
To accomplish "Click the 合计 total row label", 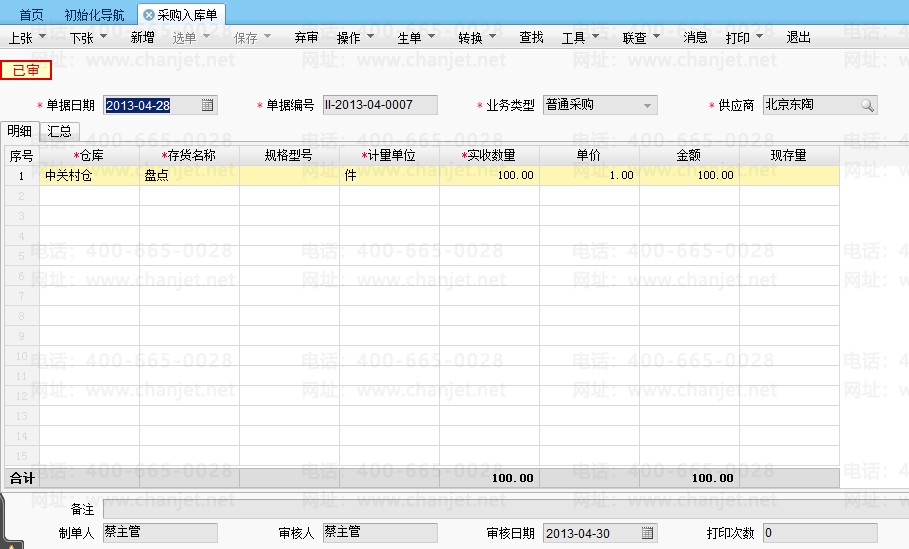I will coord(23,478).
